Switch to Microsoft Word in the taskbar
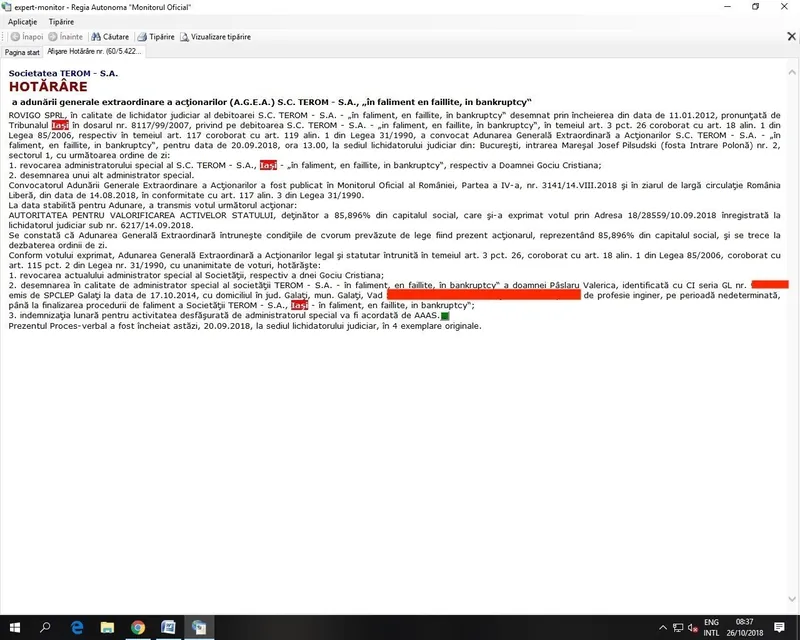Viewport: 800px width, 640px height. 170,627
